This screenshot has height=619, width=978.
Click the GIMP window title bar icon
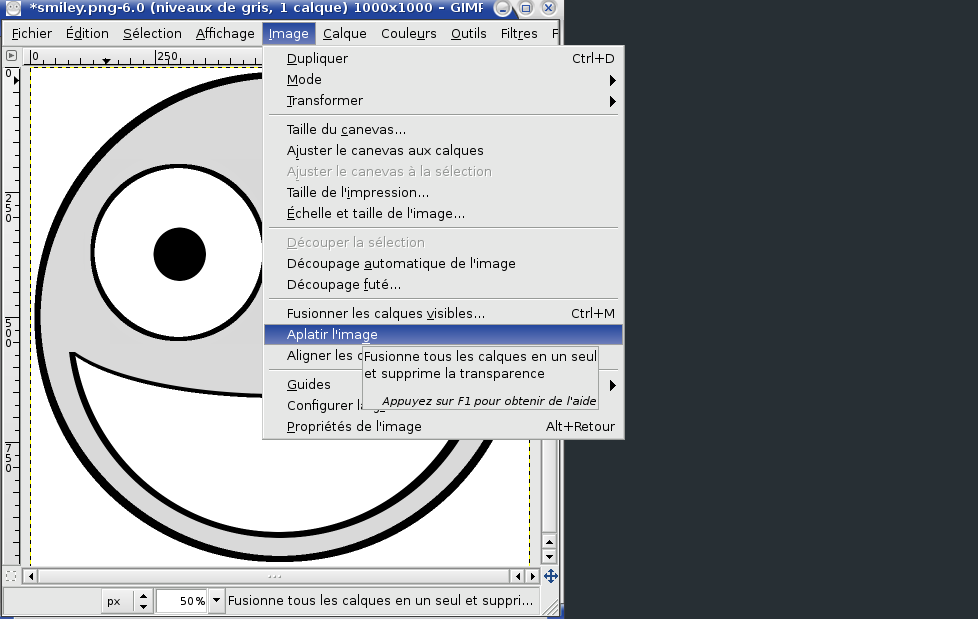click(x=13, y=8)
